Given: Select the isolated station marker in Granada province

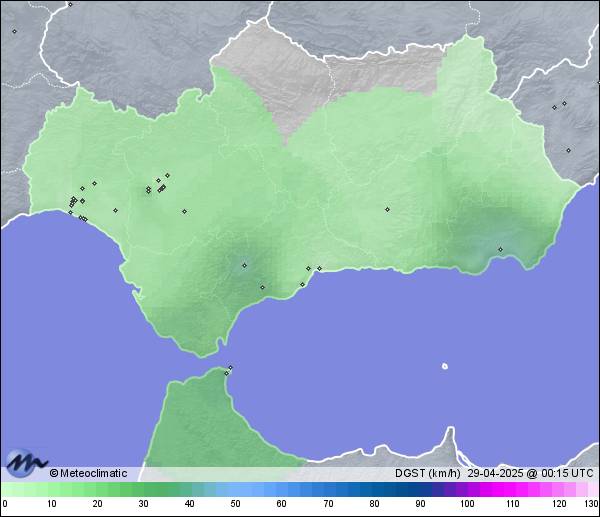Looking at the screenshot, I should (387, 209).
